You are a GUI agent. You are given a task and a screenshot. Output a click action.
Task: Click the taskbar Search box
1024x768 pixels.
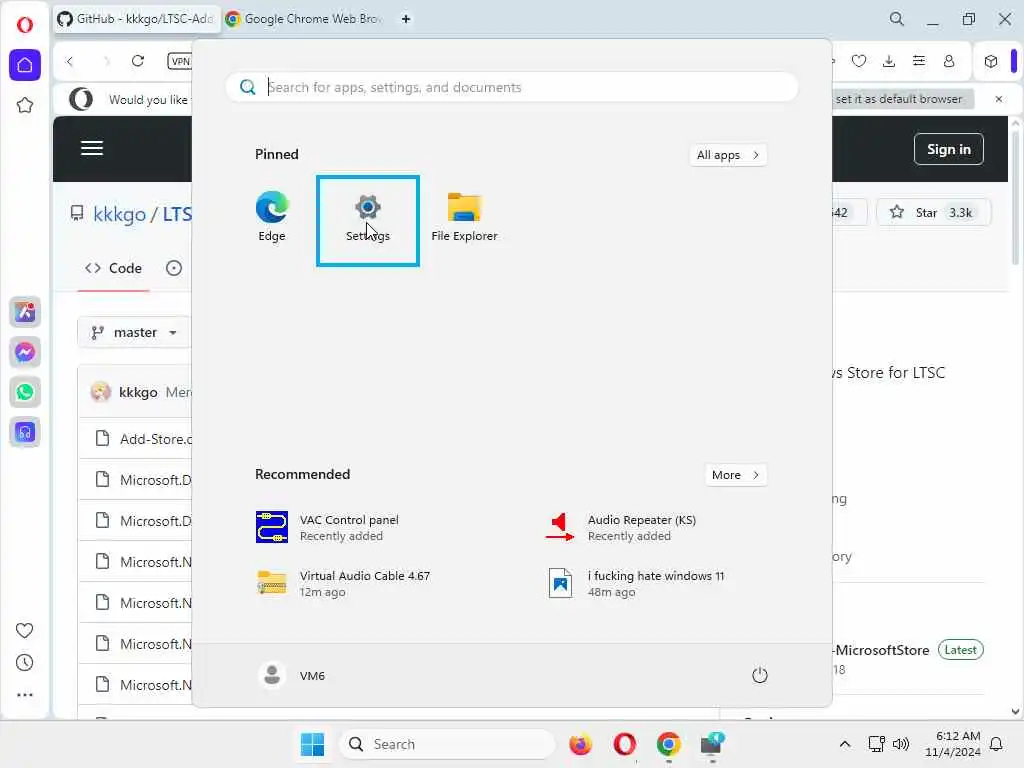click(447, 744)
